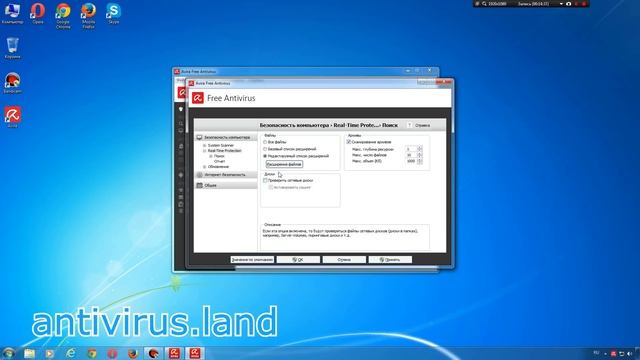Open the 'Интернет-безопасность' section
Image resolution: width=640 pixels, height=360 pixels.
226,175
